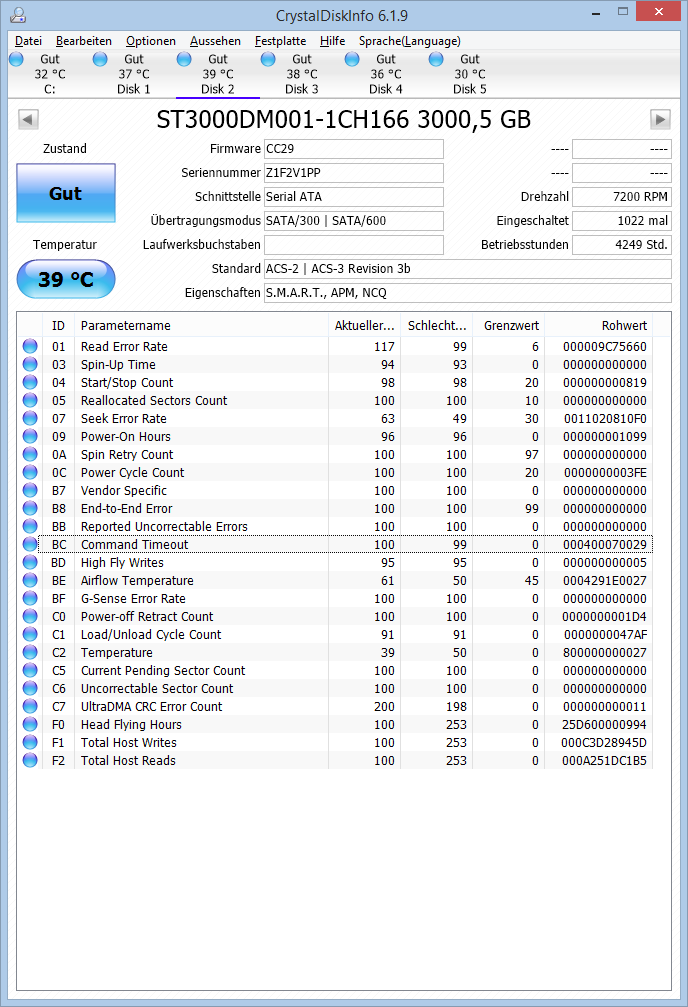688x1007 pixels.
Task: Click the status orb for Disk 3
Action: pos(268,60)
